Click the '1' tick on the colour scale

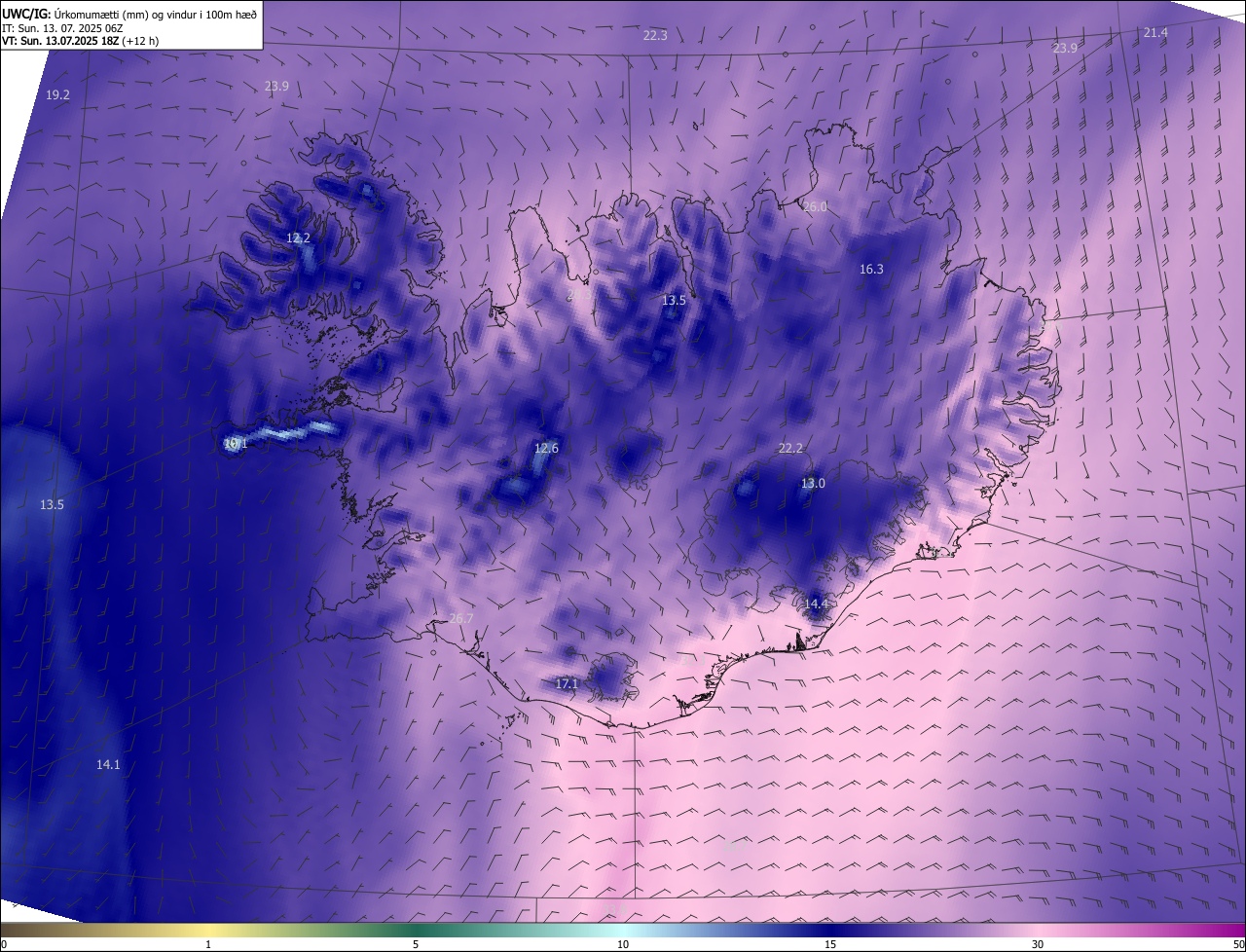coord(208,944)
